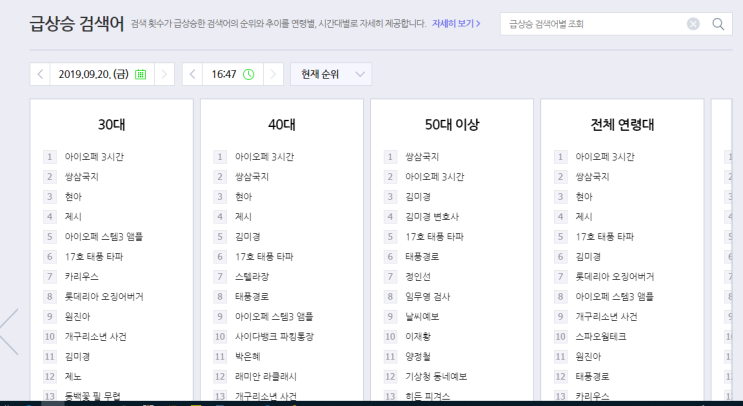Click the 자세히 보기 link
This screenshot has height=406, width=743.
456,24
